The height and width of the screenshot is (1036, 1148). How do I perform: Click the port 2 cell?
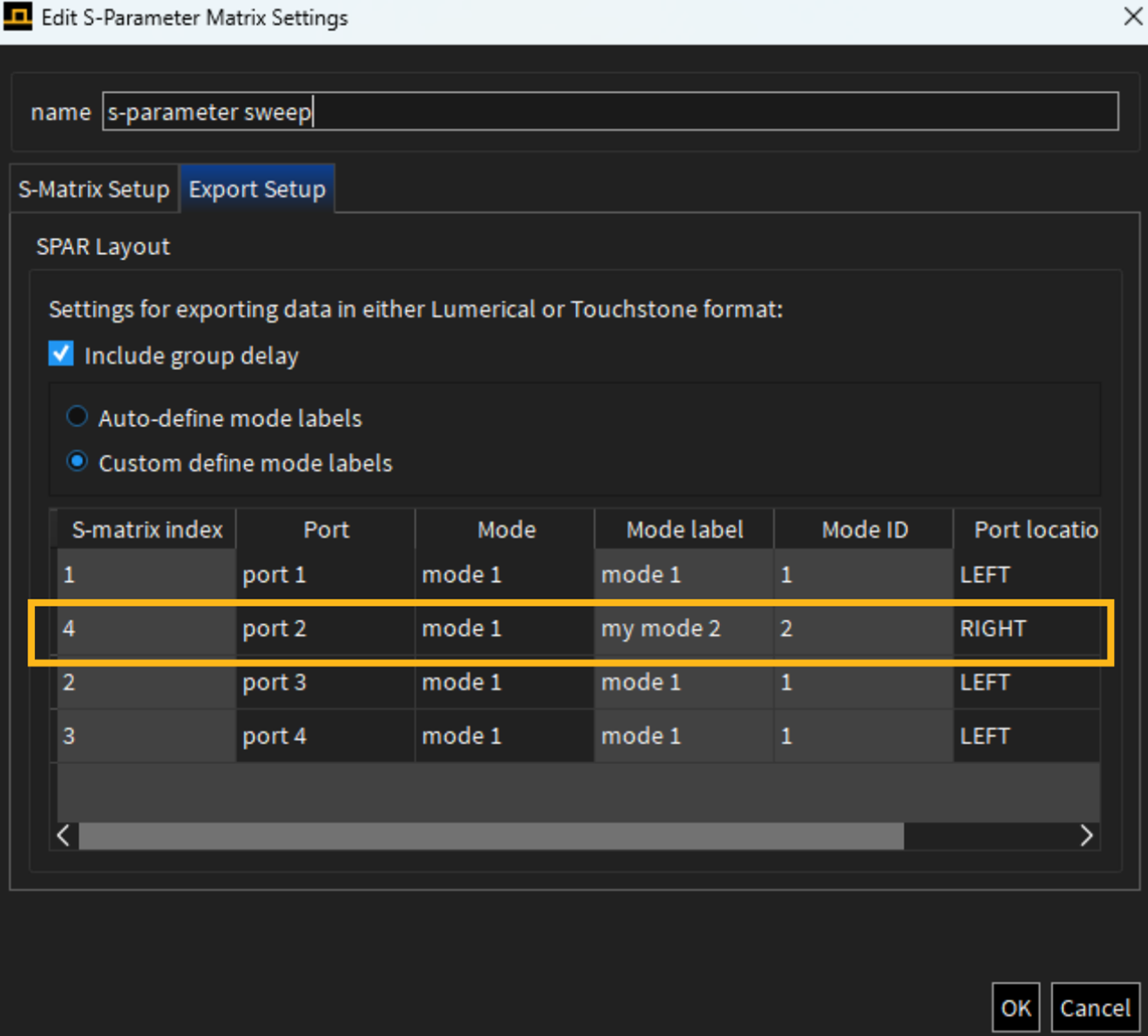pos(326,628)
